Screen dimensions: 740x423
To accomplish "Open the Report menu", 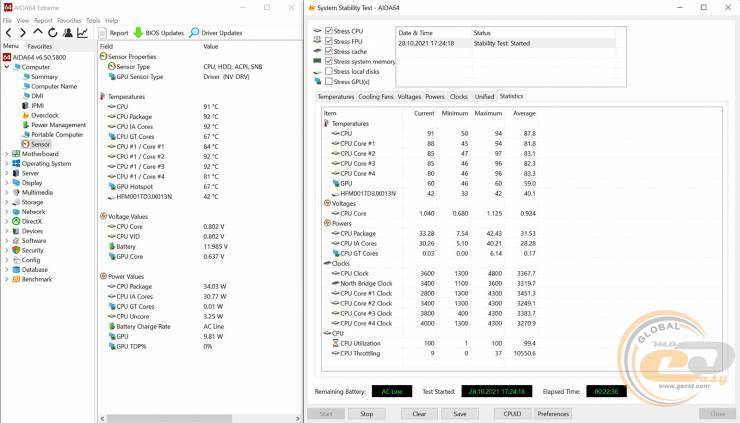I will point(43,21).
